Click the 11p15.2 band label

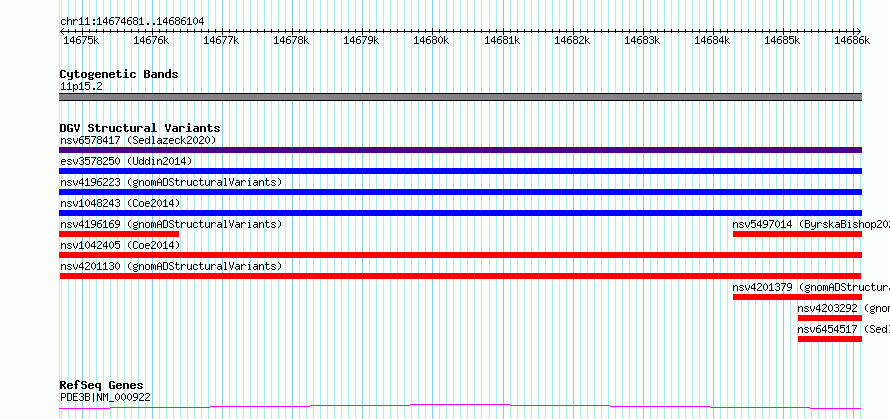click(x=81, y=87)
